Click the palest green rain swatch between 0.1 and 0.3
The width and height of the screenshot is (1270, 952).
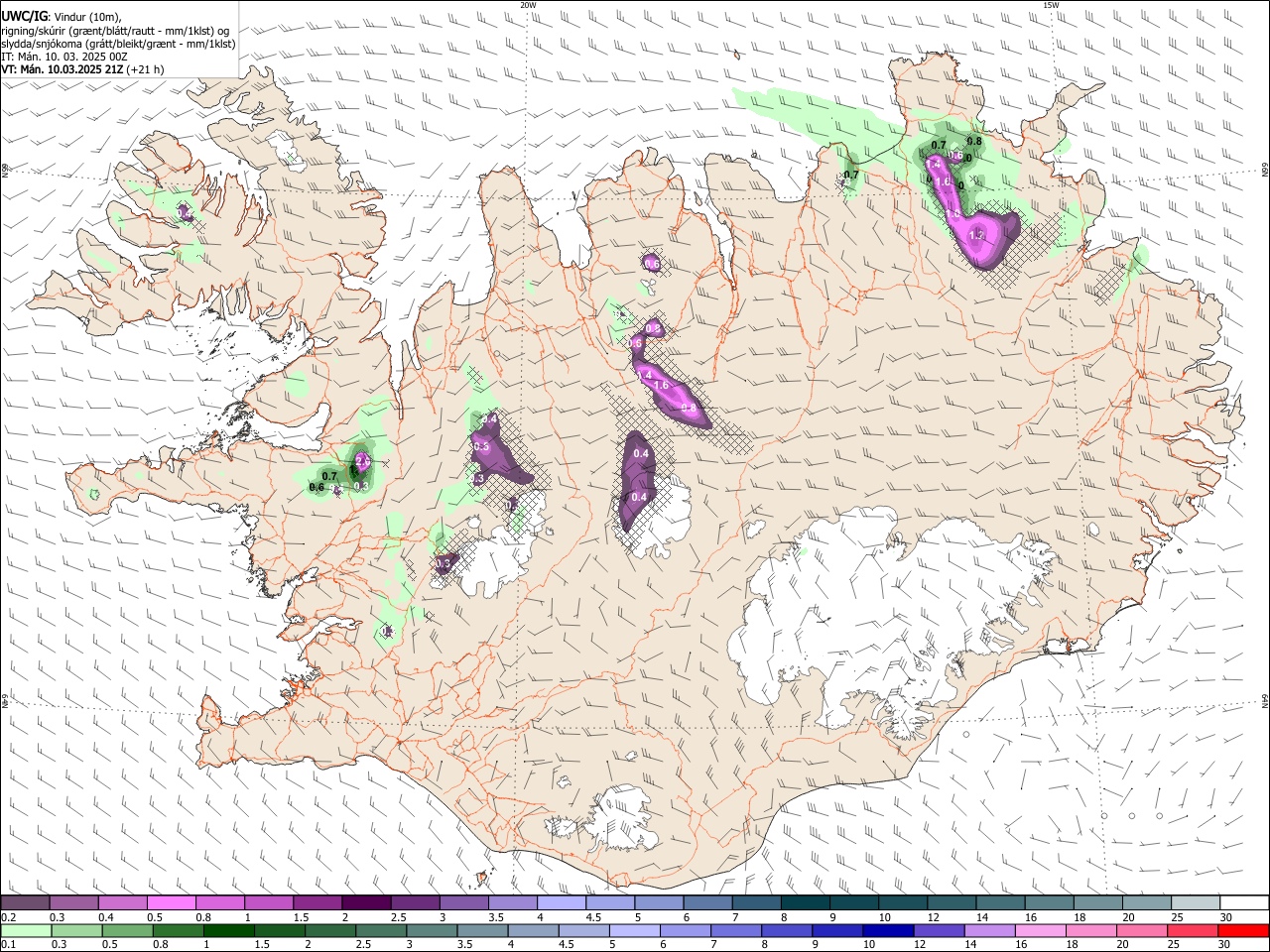point(25,930)
